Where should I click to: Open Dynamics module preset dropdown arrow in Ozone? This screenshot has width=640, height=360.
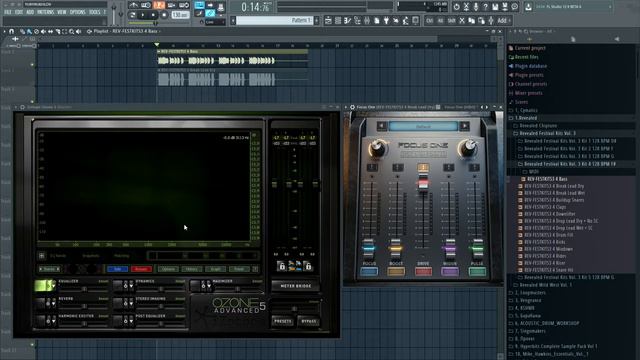[x=131, y=286]
